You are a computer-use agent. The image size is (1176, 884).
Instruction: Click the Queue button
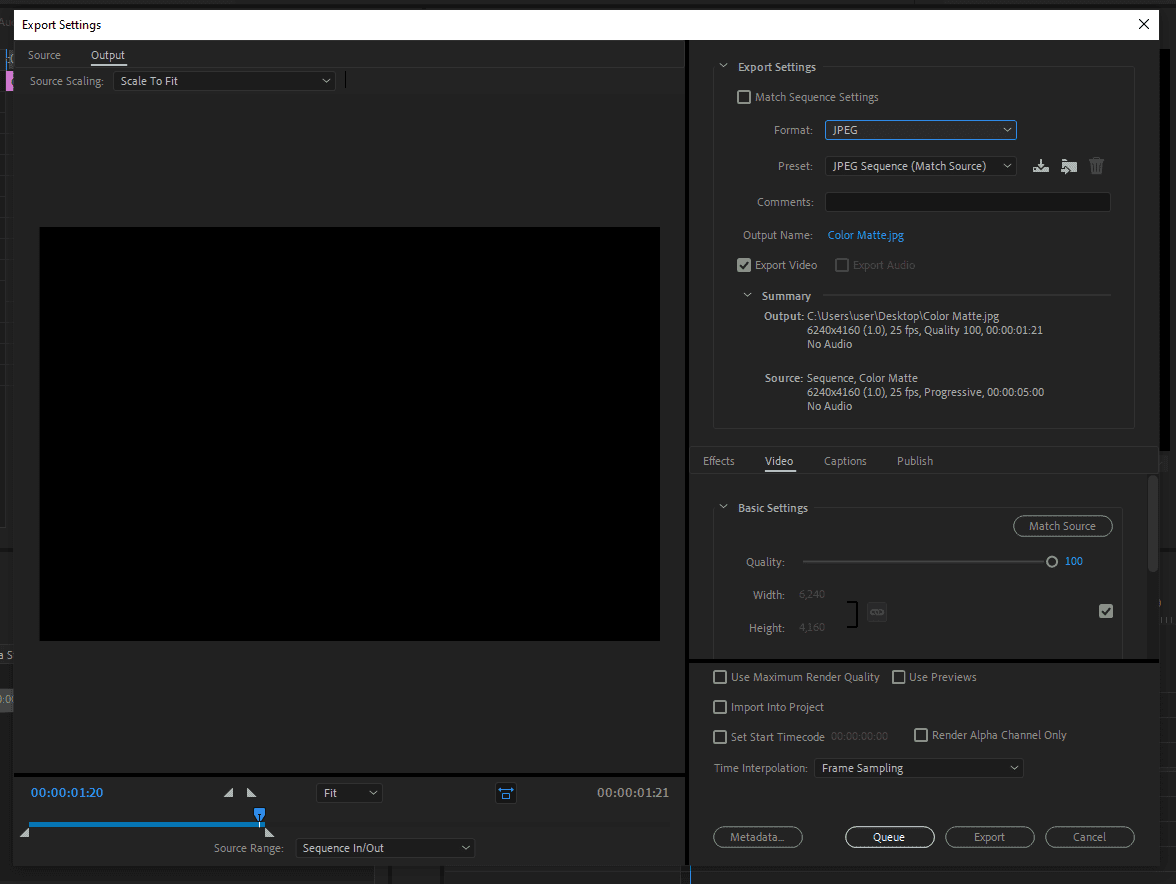click(x=889, y=837)
